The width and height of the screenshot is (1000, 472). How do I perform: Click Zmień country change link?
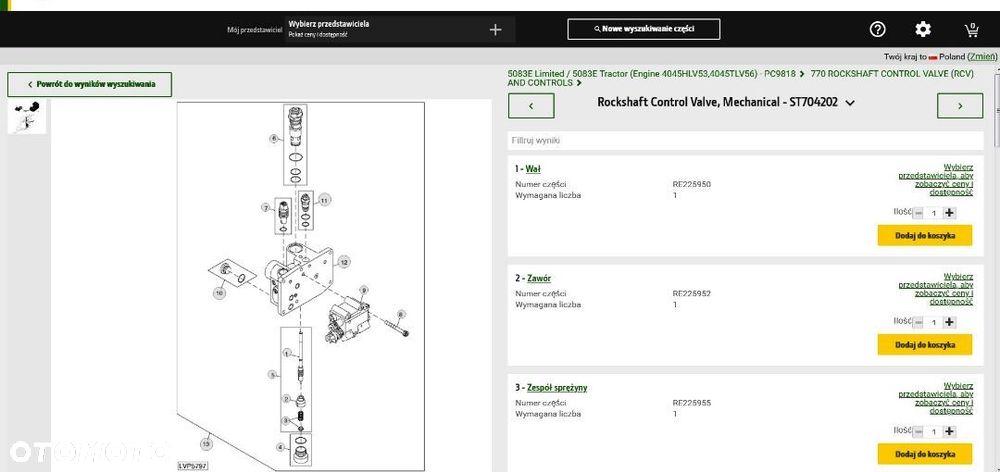coord(982,57)
